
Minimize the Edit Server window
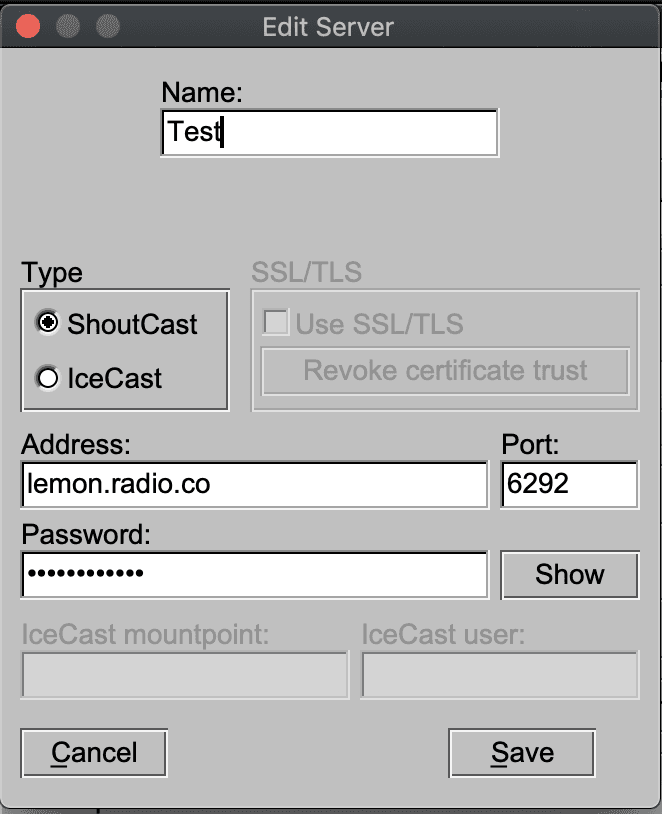coord(68,26)
